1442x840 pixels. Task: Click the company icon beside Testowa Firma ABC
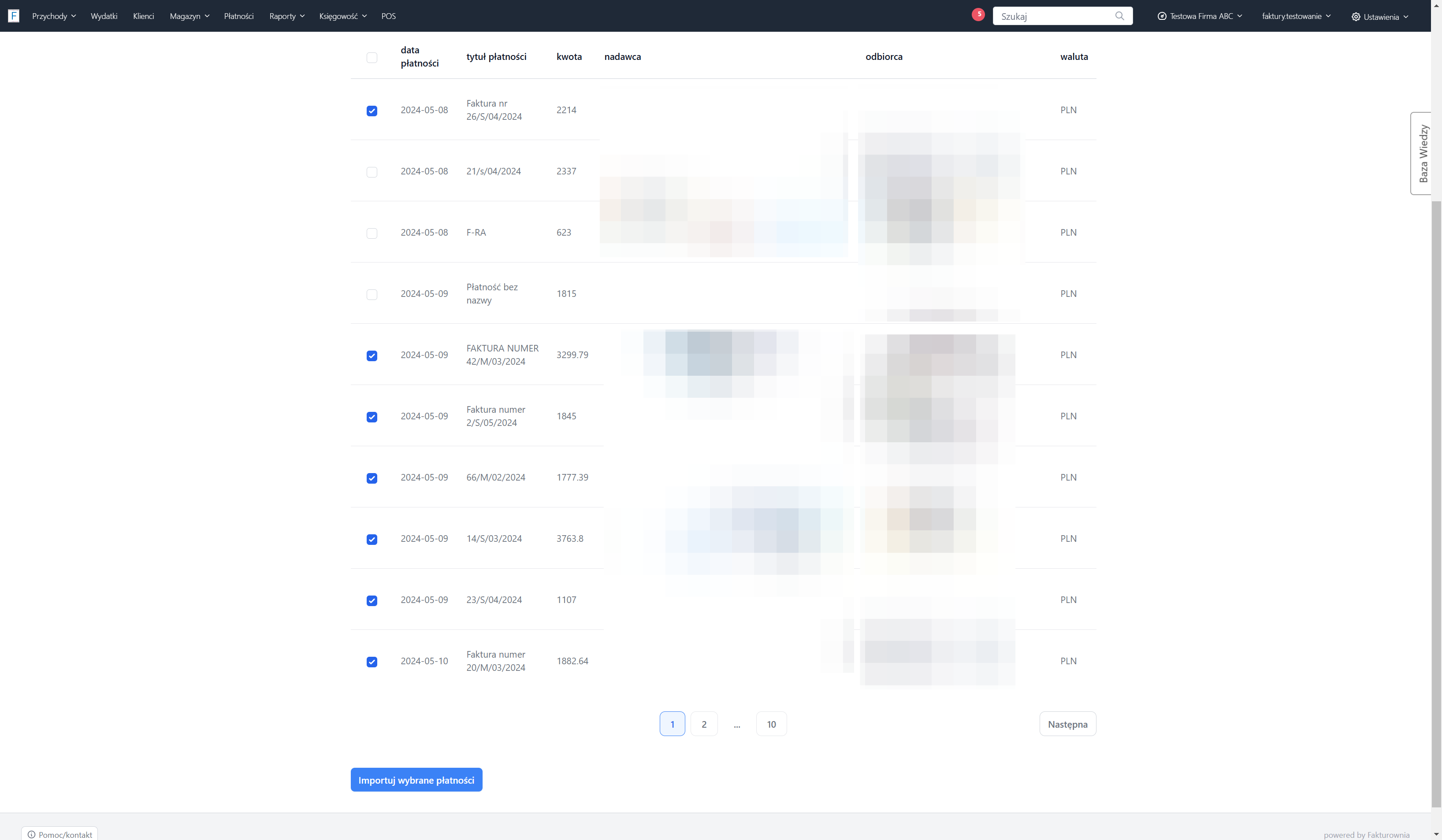pyautogui.click(x=1162, y=16)
